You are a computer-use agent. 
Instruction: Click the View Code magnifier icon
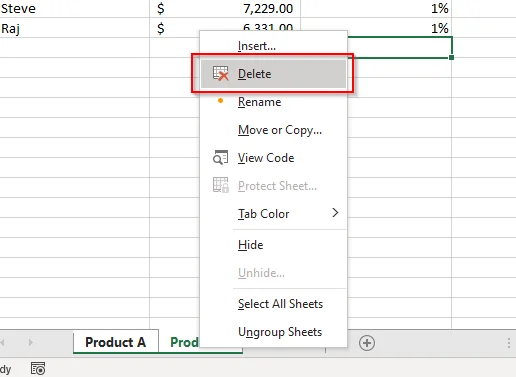coord(221,158)
